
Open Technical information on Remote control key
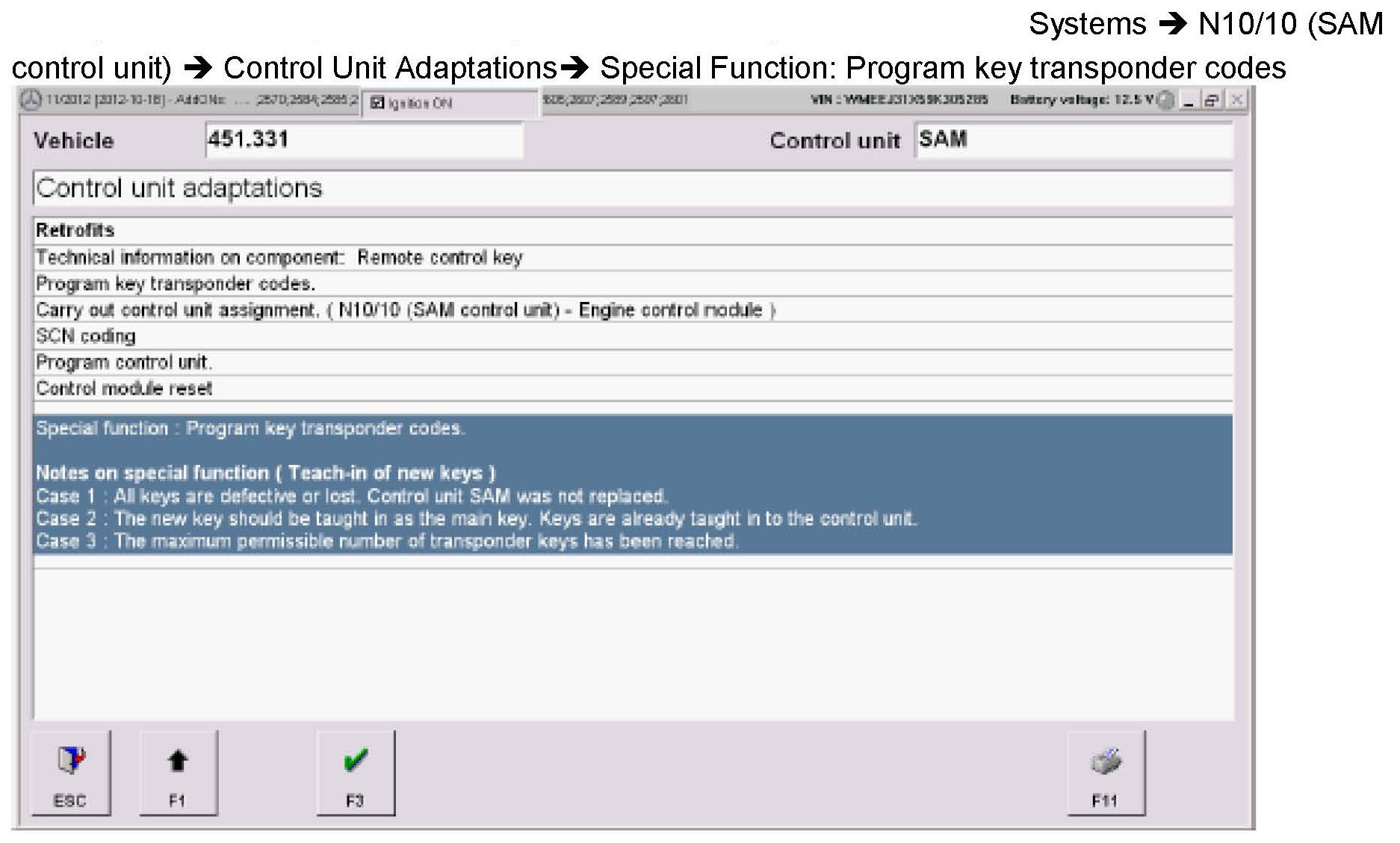coord(279,258)
